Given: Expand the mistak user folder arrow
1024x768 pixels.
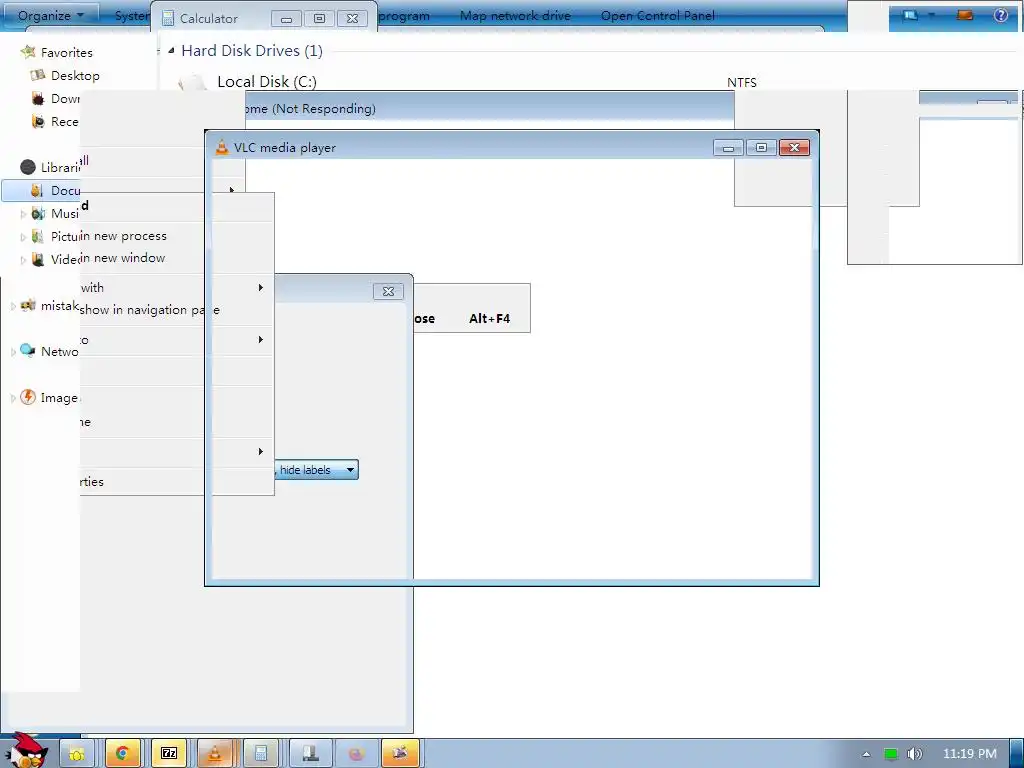Looking at the screenshot, I should [x=13, y=306].
